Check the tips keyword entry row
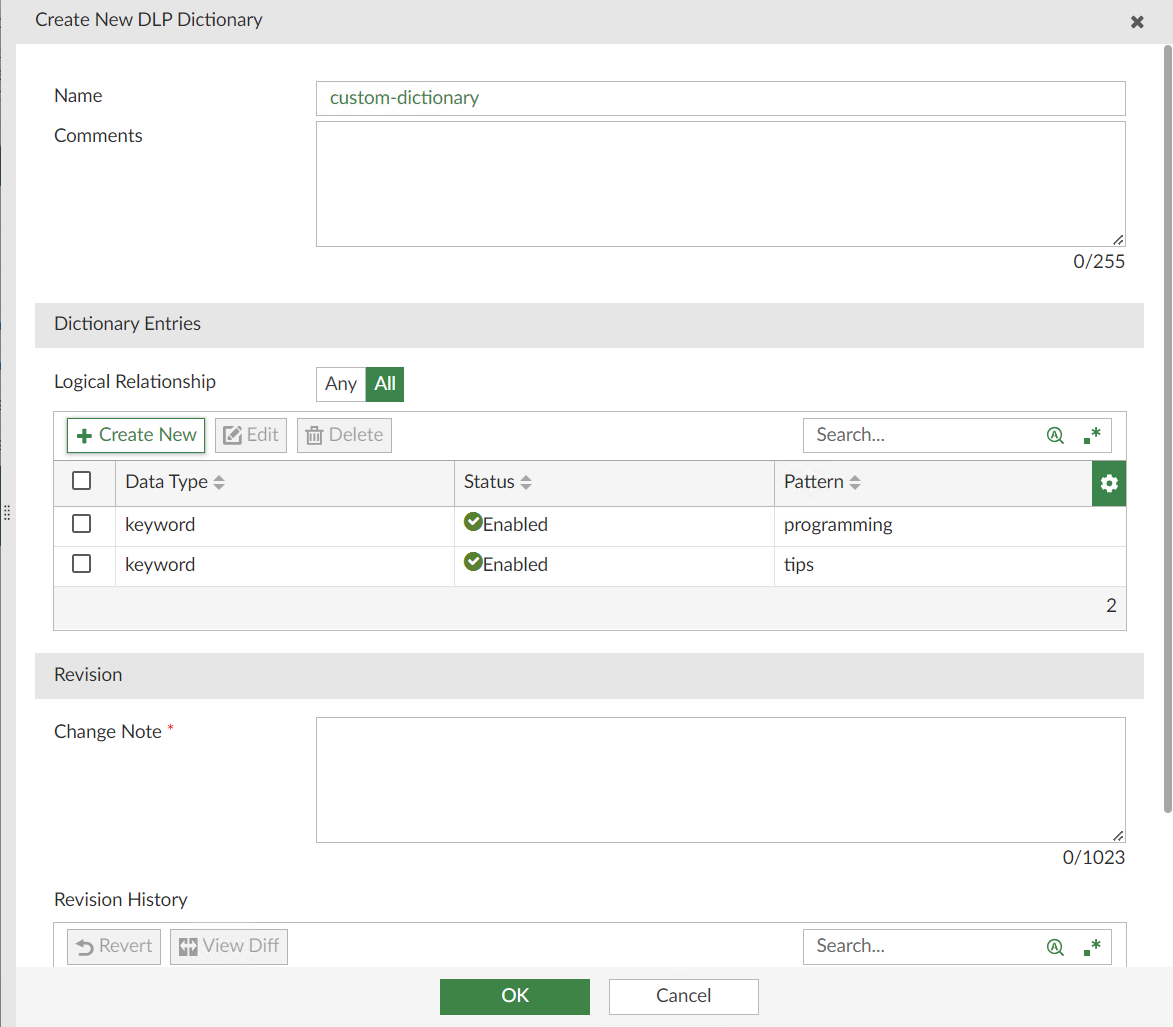1173x1027 pixels. [84, 563]
